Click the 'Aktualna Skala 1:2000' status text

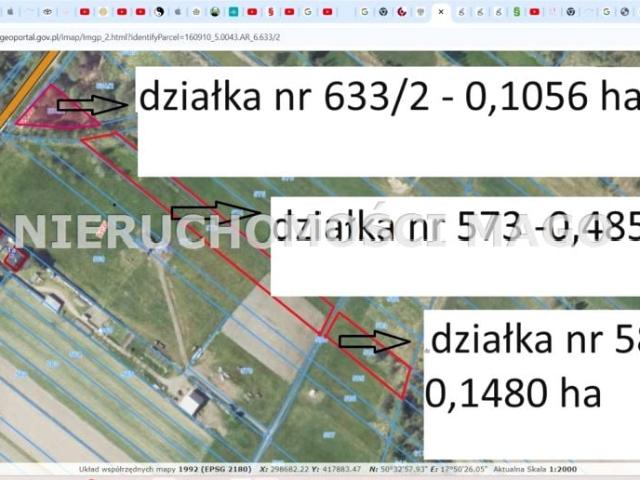(535, 469)
